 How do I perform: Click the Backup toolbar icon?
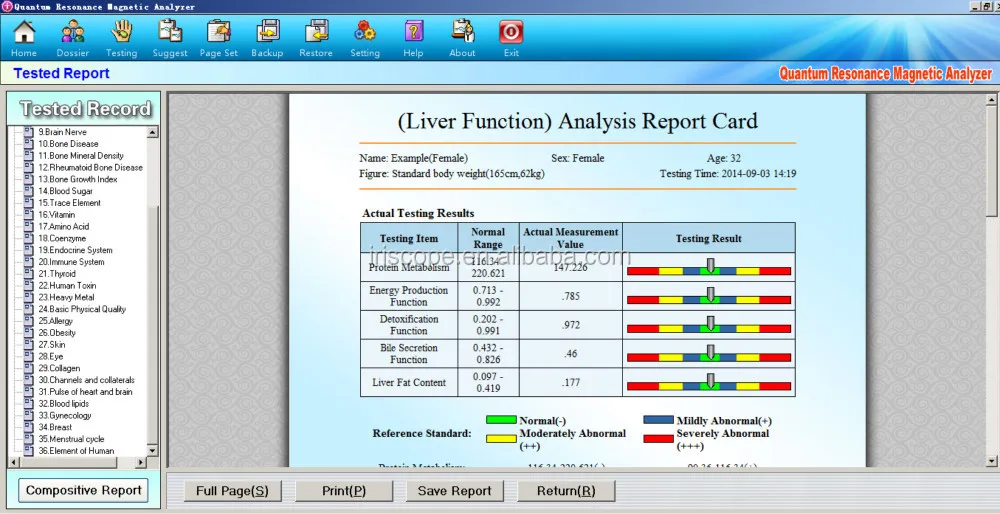pyautogui.click(x=267, y=37)
